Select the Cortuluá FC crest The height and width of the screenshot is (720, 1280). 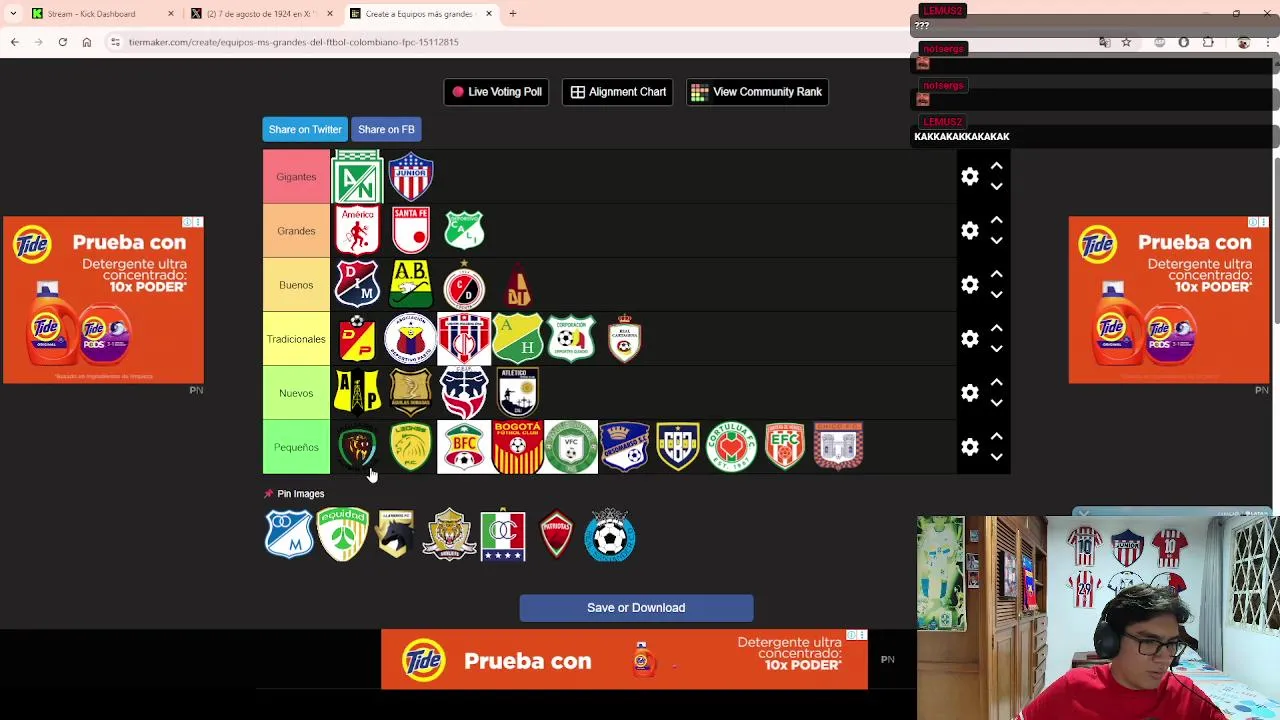pos(732,447)
